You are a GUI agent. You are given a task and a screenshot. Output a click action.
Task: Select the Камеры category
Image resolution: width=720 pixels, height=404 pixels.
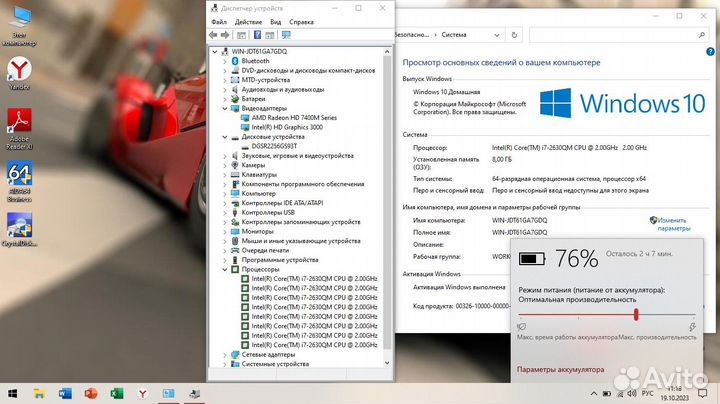click(253, 165)
